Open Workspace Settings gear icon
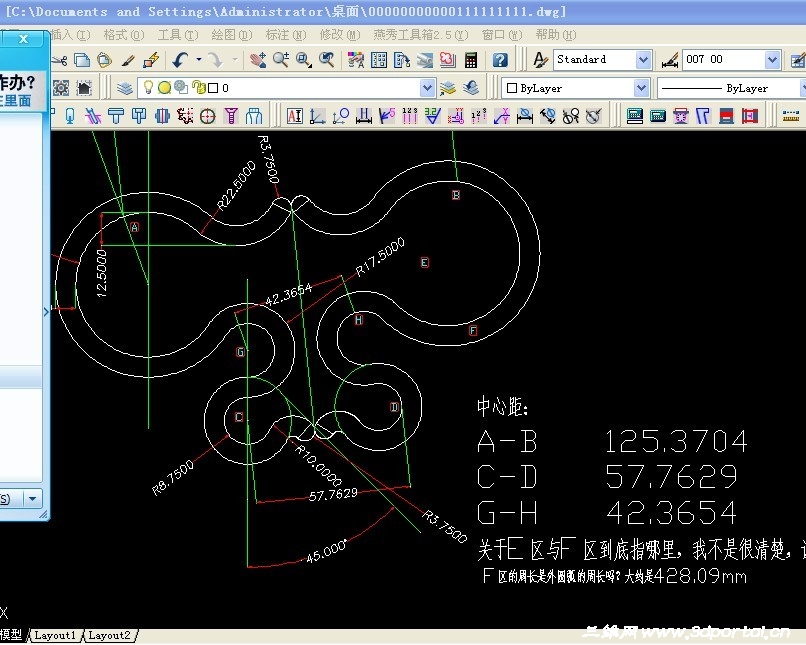Screen dimensions: 806x645 tap(61, 88)
